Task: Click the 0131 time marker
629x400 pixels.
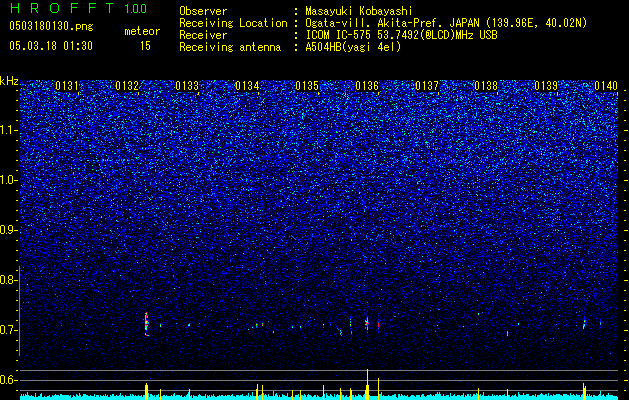Action: (67, 86)
